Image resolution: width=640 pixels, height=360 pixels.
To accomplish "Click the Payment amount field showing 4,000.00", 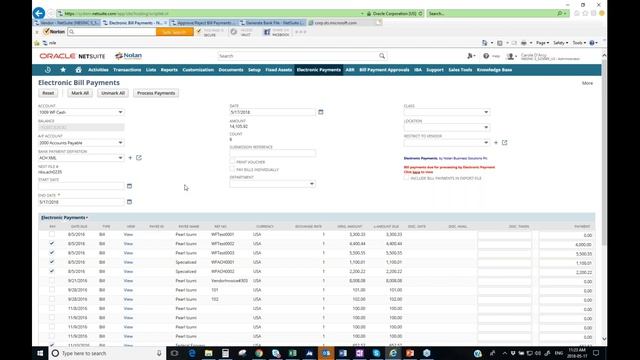I will point(566,244).
